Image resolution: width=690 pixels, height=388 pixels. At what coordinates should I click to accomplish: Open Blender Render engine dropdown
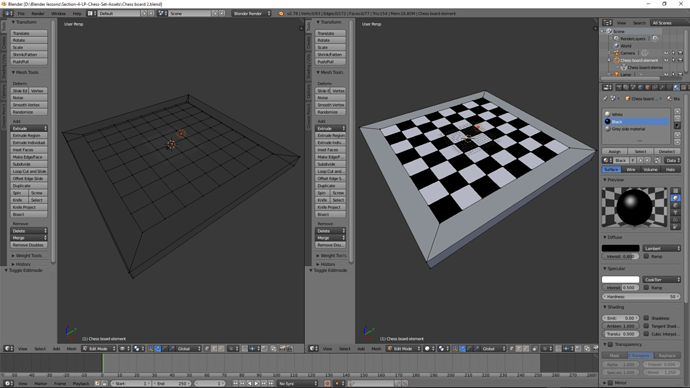252,13
